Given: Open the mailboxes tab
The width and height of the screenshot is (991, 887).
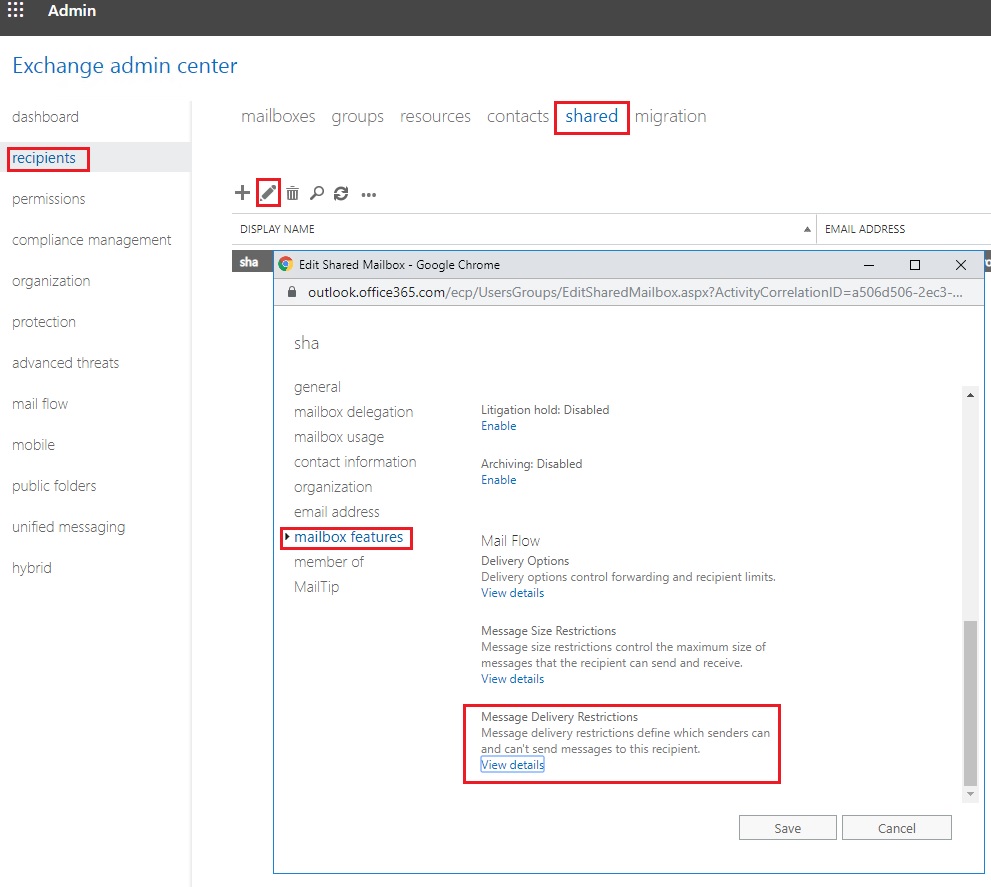Looking at the screenshot, I should coord(278,116).
